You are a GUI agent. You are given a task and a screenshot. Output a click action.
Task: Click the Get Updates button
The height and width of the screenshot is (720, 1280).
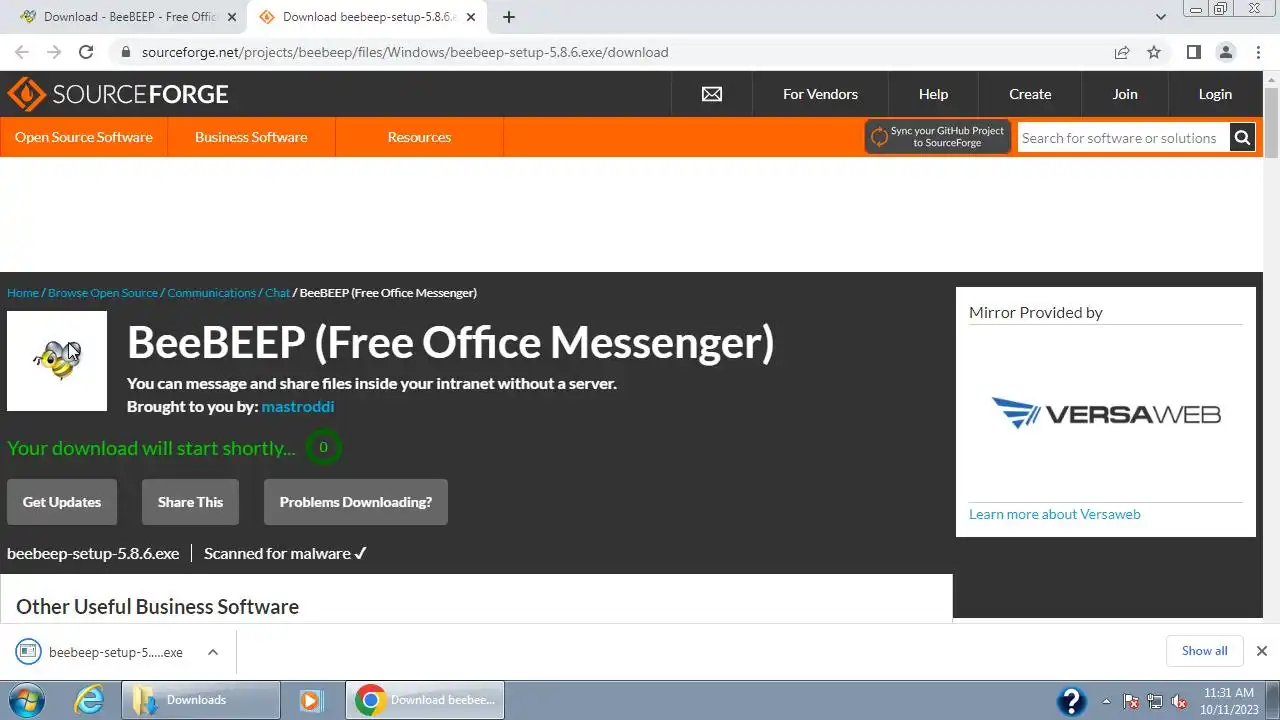point(62,502)
